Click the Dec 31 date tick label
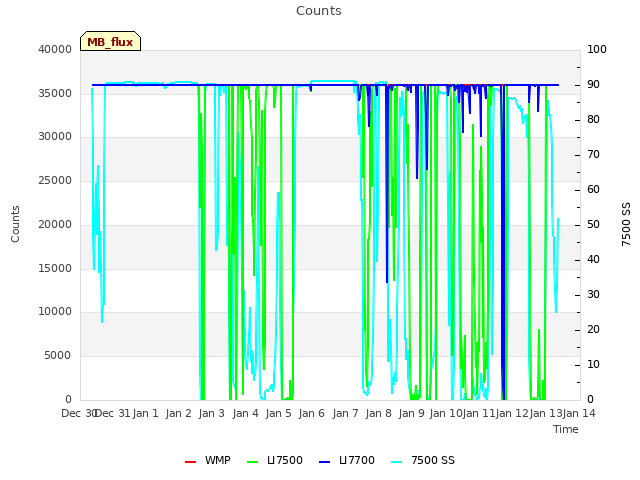Viewport: 640px width, 480px height. point(113,413)
